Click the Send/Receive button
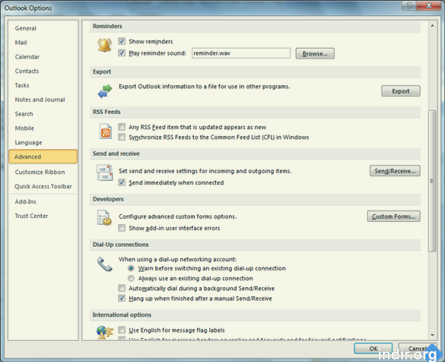This screenshot has width=445, height=362. pos(395,171)
